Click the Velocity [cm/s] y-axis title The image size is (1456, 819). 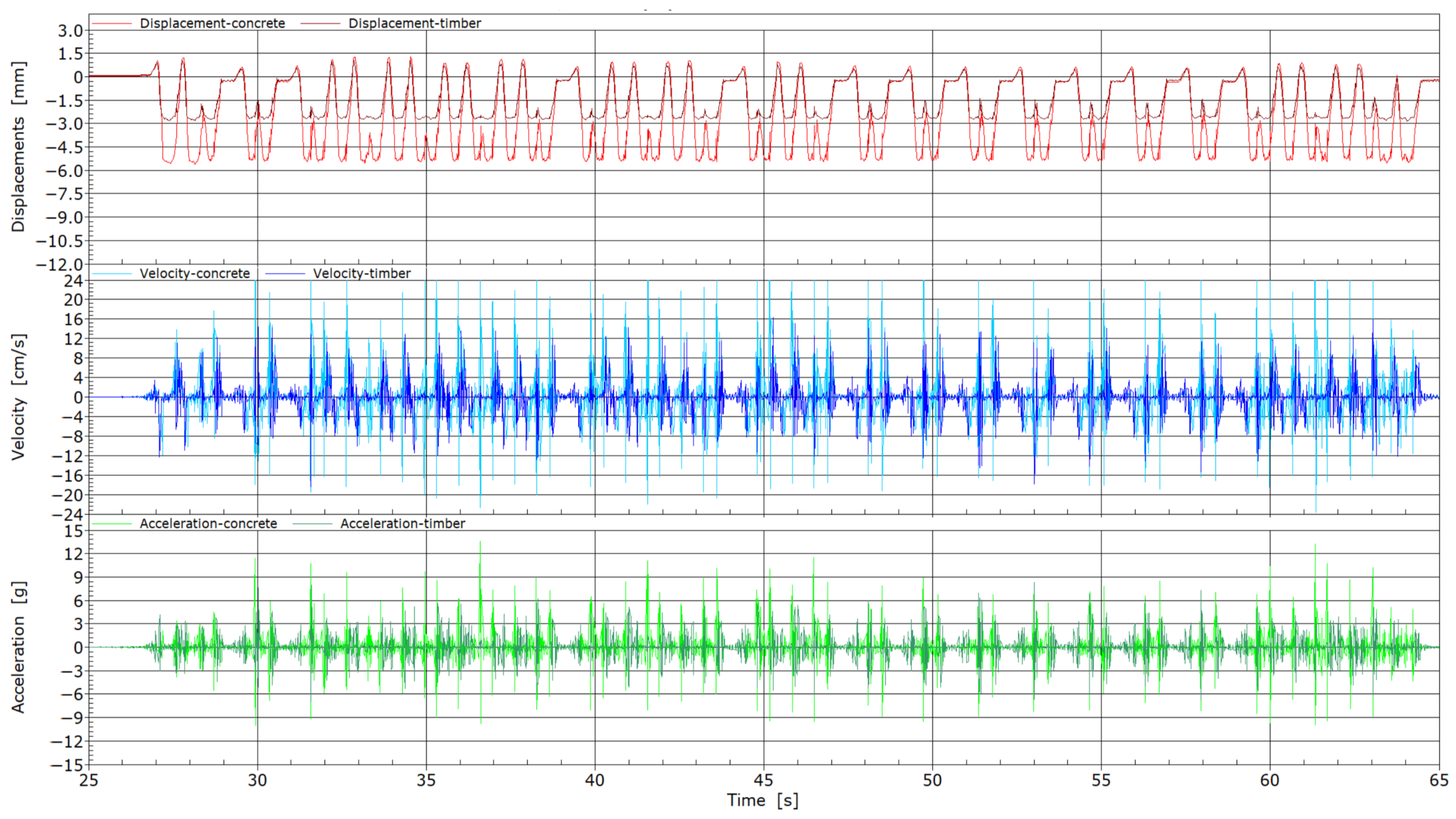point(19,397)
